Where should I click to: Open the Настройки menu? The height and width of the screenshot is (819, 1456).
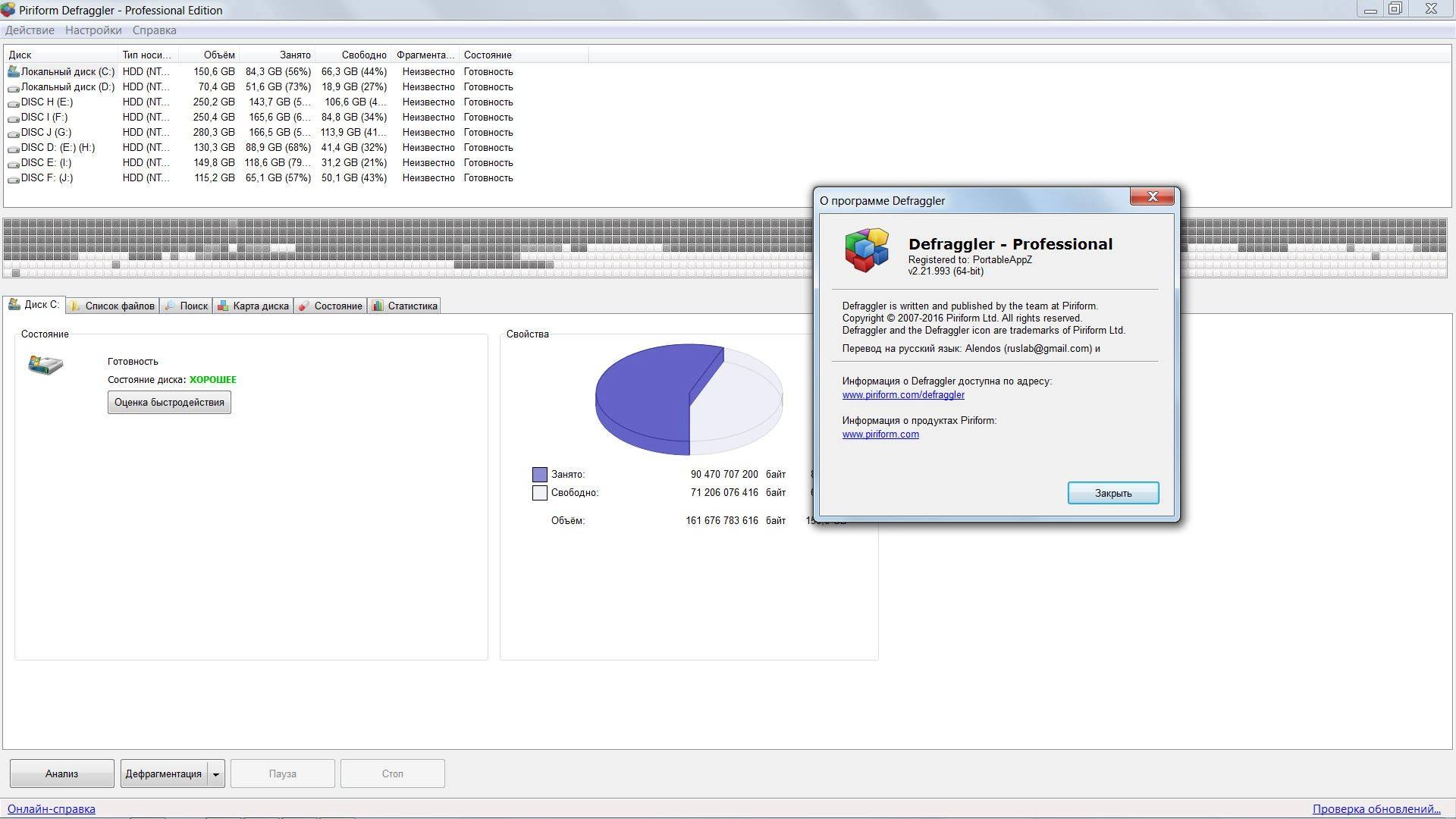click(x=93, y=30)
